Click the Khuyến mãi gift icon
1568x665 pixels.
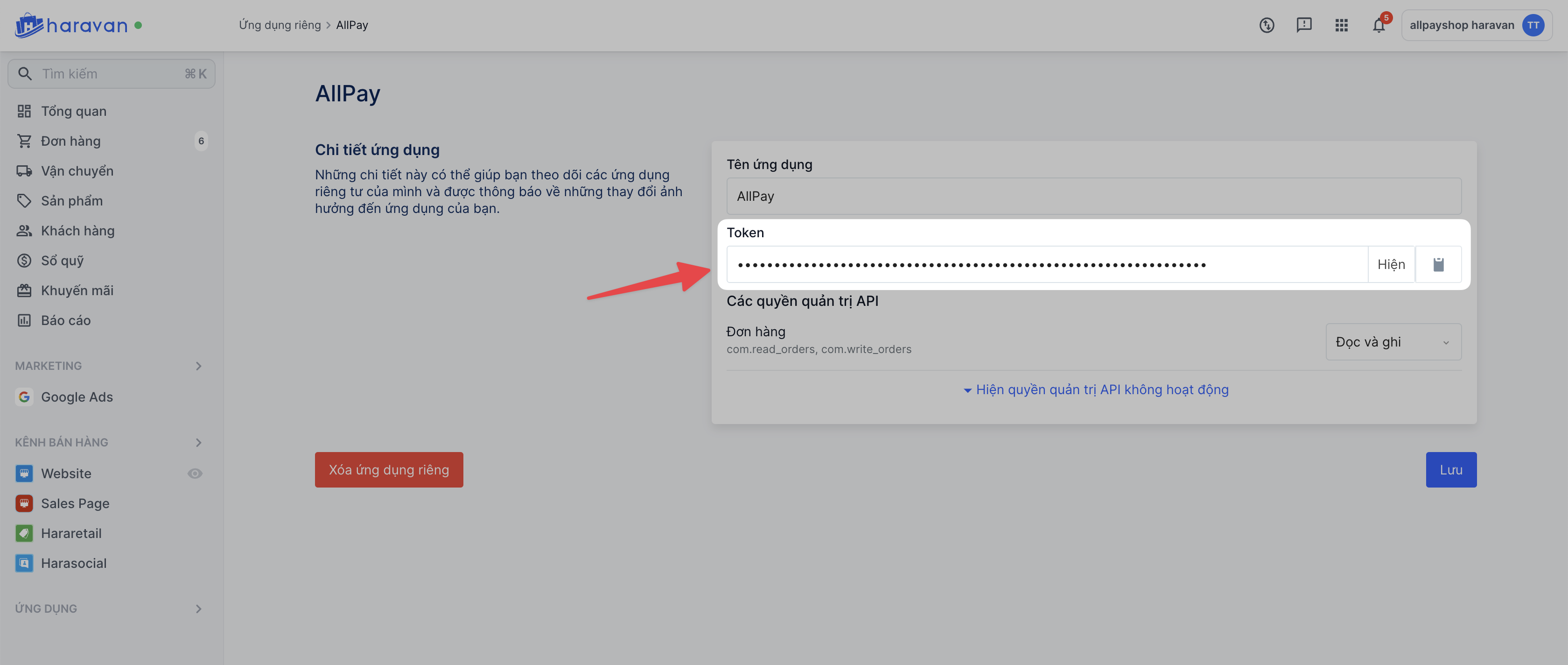click(x=24, y=290)
